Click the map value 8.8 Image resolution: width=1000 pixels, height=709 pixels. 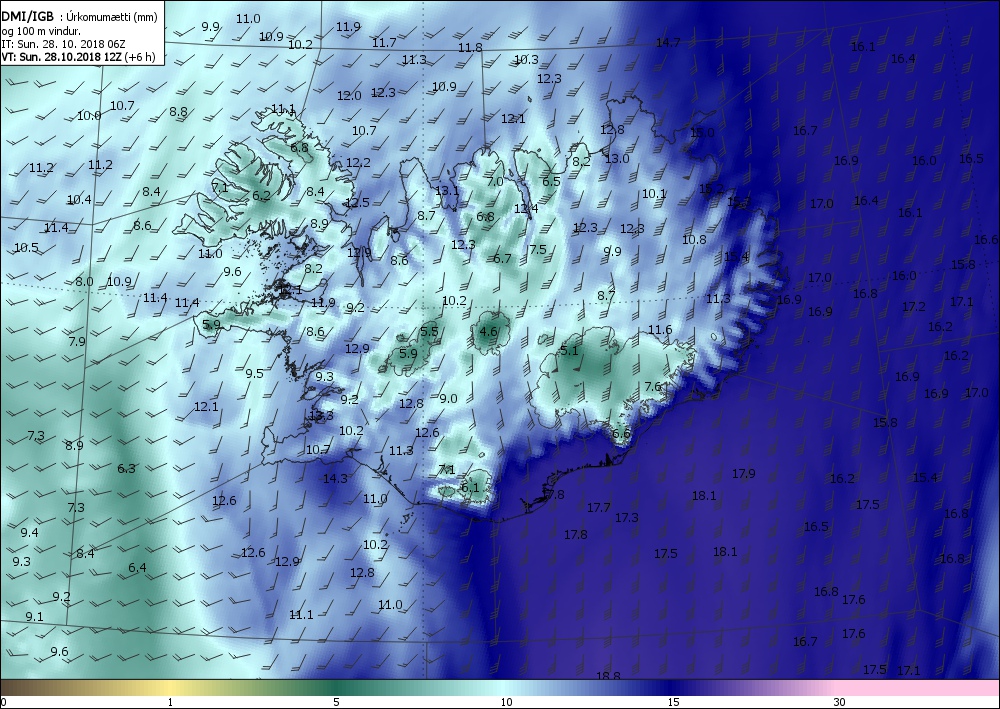179,112
